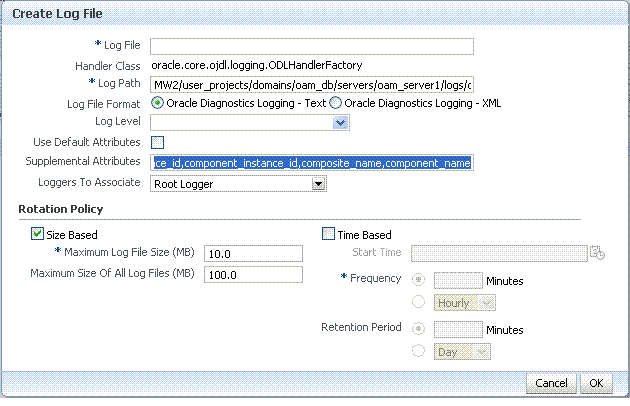Click the Create Log File title

[x=57, y=14]
